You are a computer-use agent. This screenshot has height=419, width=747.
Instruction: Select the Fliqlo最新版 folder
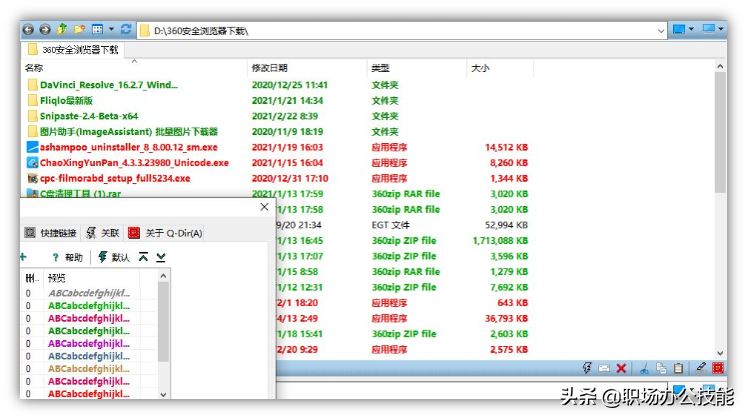66,100
